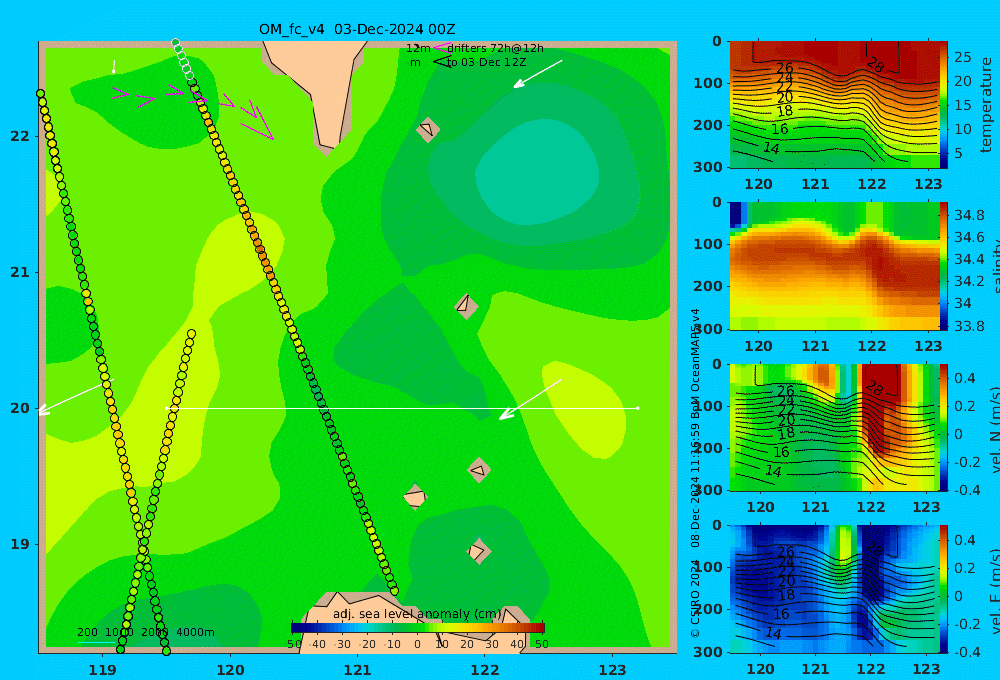1000x680 pixels.
Task: Click the 'to 03 Dec 12Z' legend text
Action: tap(487, 63)
